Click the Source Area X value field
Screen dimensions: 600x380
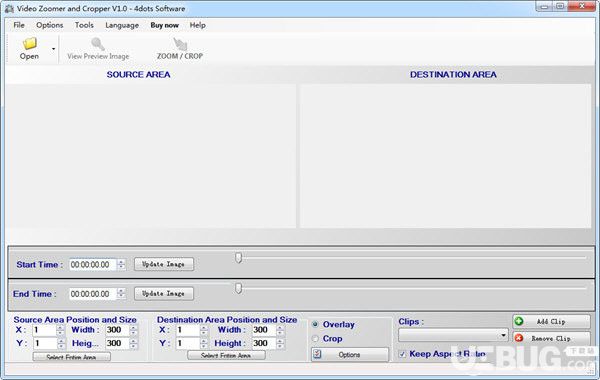pyautogui.click(x=44, y=330)
